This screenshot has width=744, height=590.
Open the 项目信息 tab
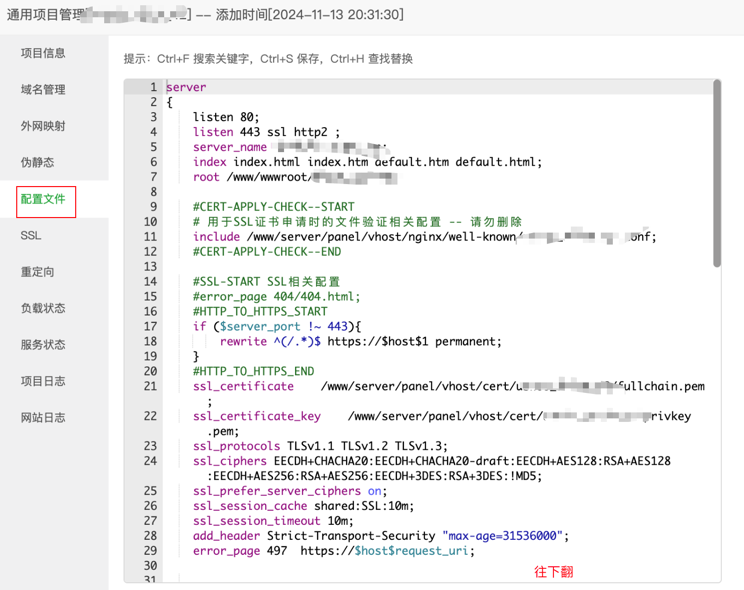(x=43, y=53)
